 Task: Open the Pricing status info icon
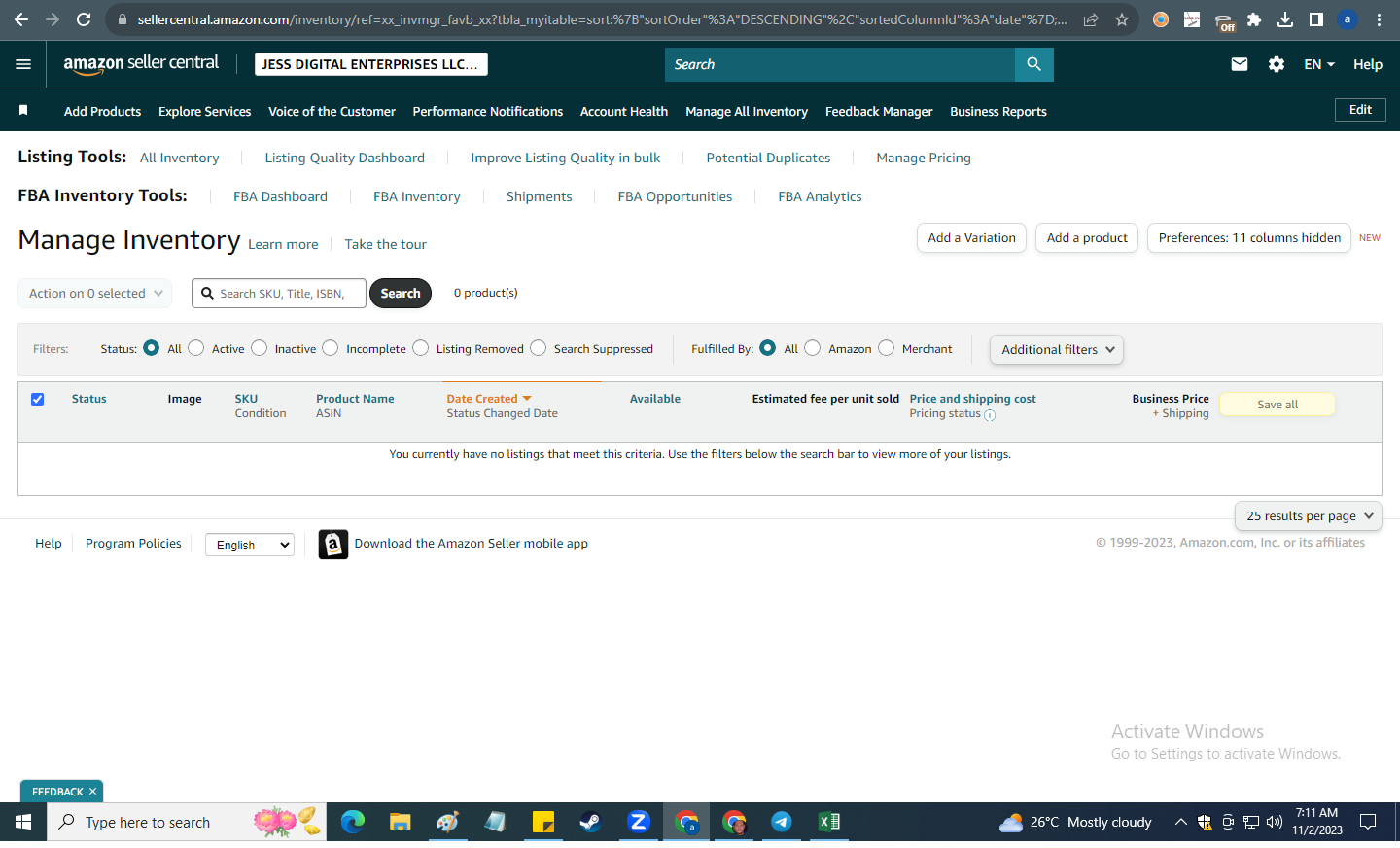click(x=990, y=415)
